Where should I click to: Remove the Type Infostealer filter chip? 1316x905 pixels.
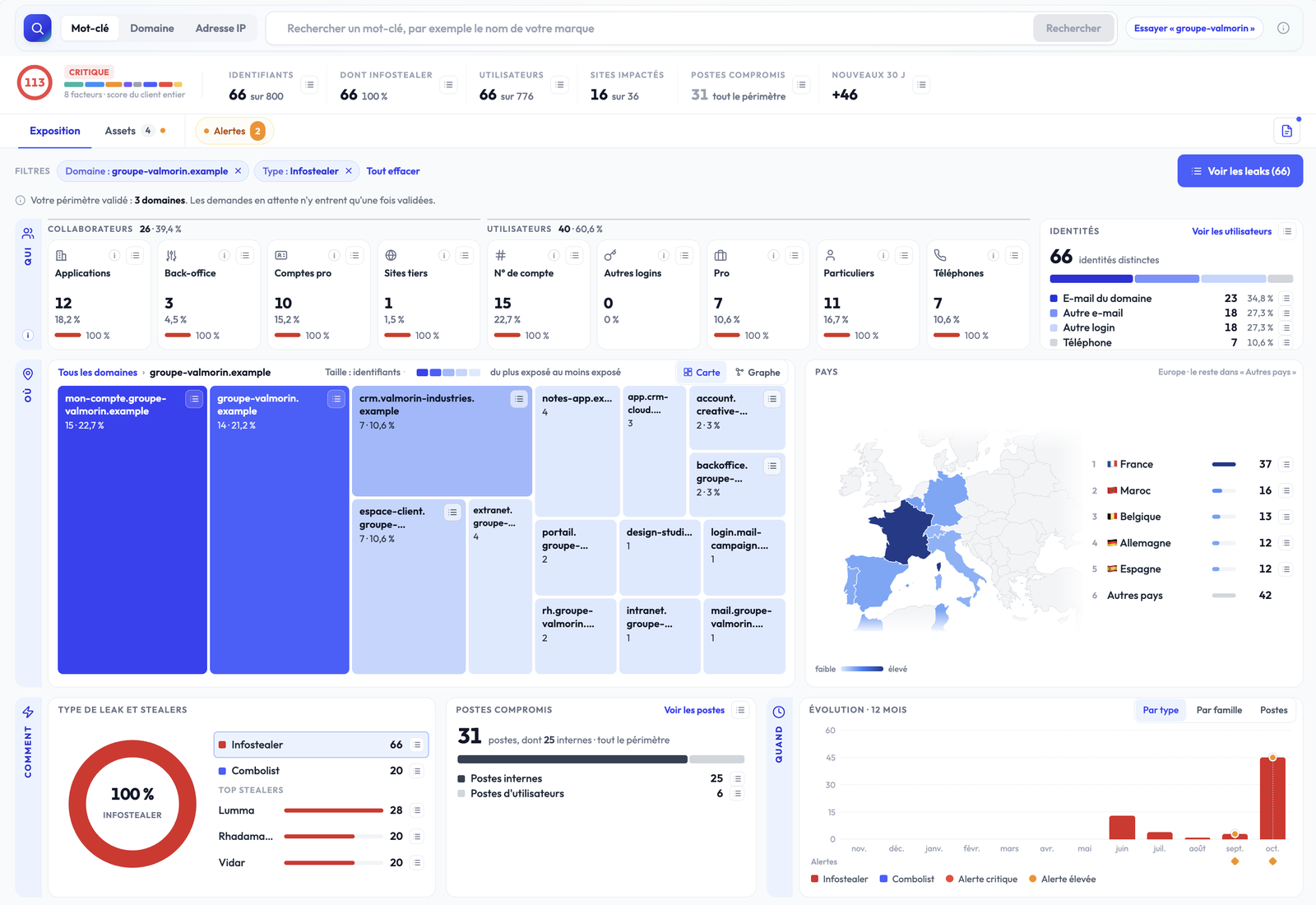click(x=349, y=171)
